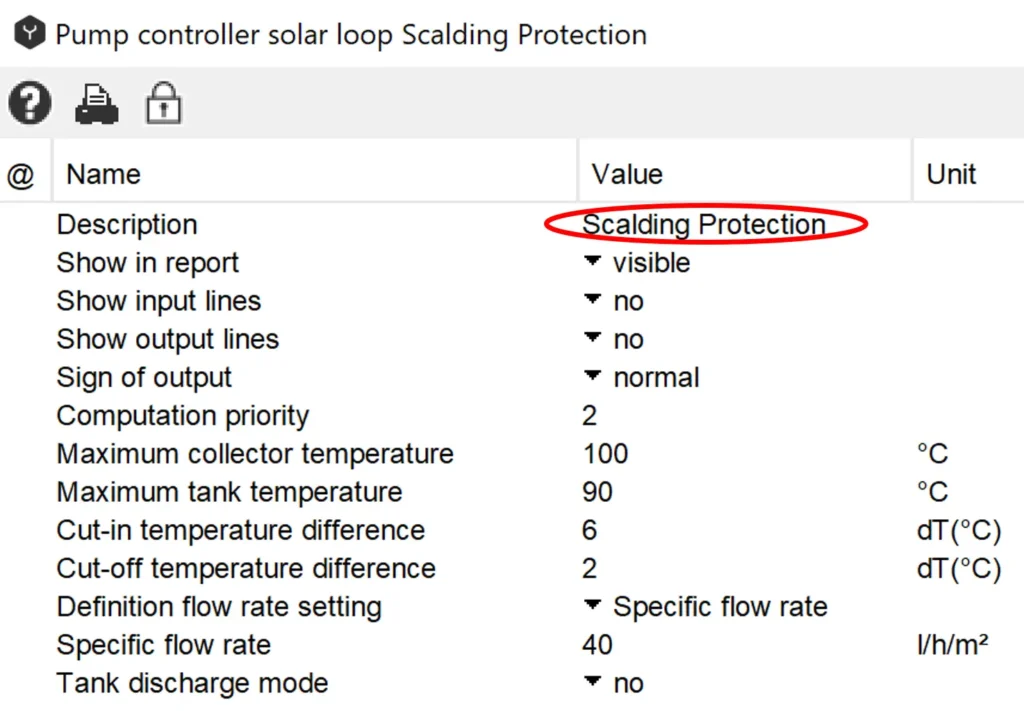Select the Cut-in temperature difference value
This screenshot has height=711, width=1024.
[590, 530]
